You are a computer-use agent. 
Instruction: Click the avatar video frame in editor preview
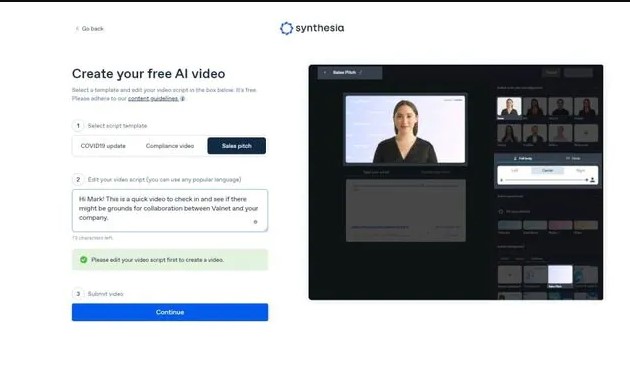click(405, 129)
